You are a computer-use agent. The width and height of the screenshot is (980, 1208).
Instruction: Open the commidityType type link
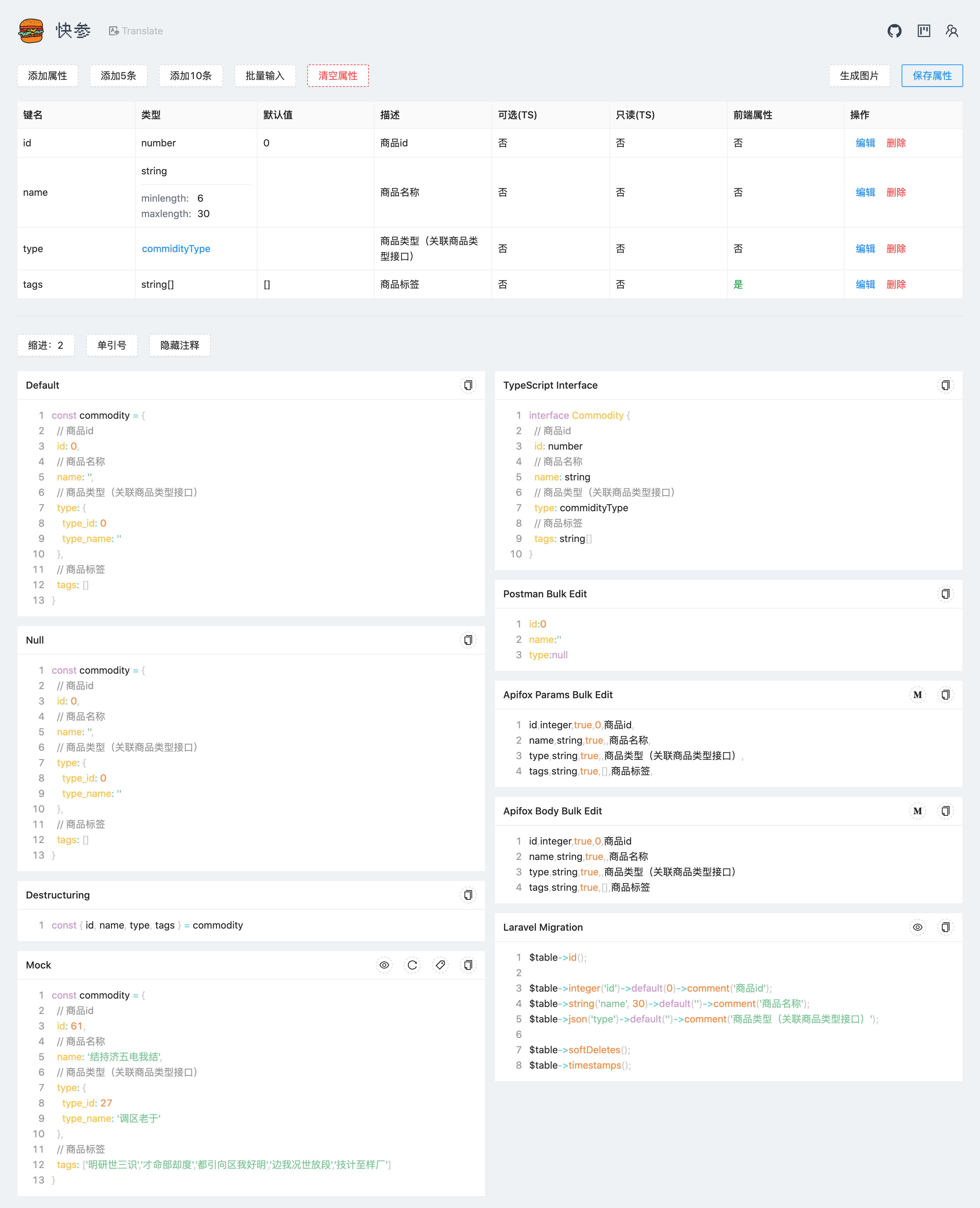point(176,249)
